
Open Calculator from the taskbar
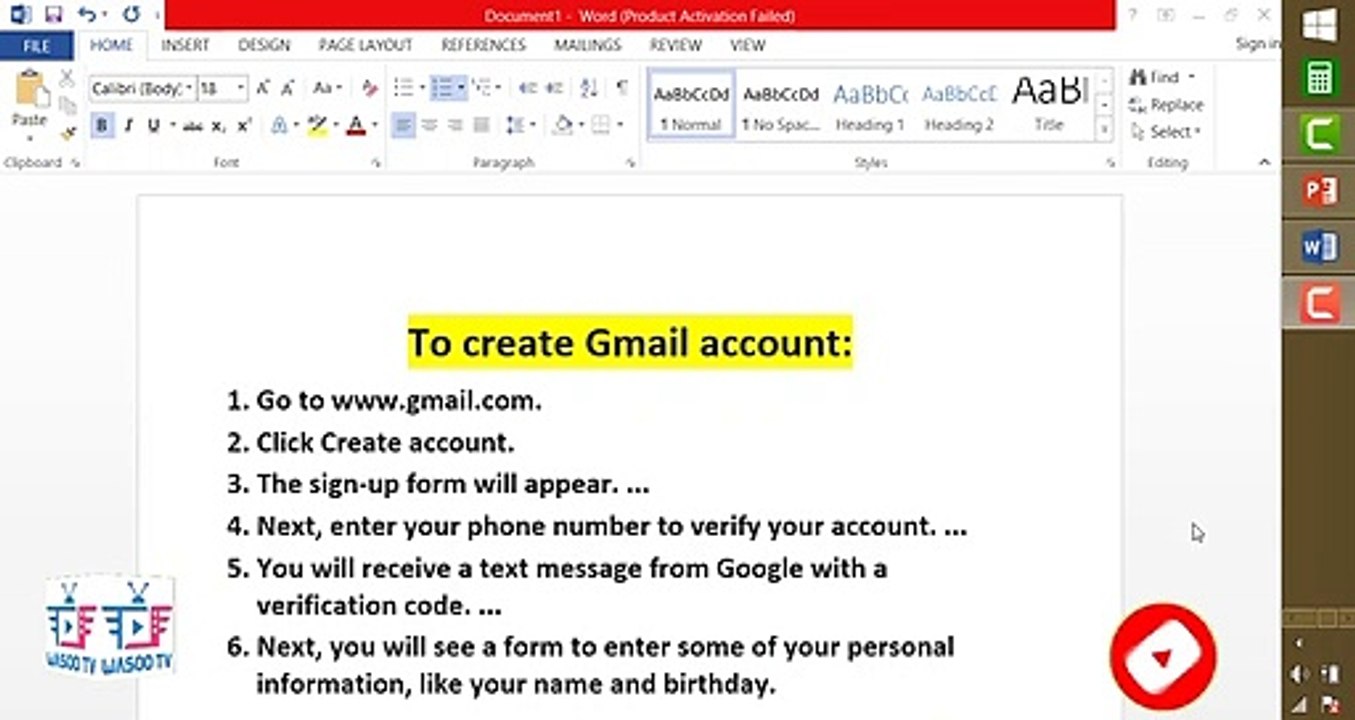tap(1319, 77)
